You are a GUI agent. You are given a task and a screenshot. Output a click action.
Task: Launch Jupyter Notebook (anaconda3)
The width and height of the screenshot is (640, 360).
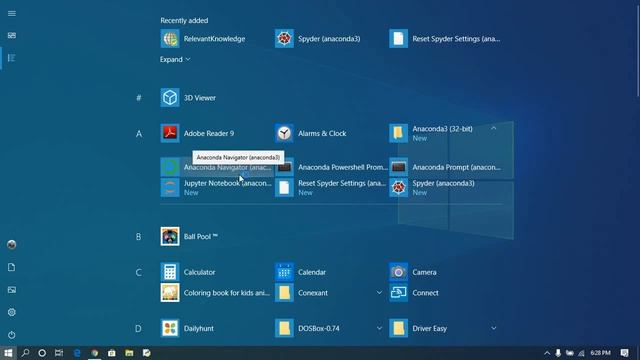(216, 187)
